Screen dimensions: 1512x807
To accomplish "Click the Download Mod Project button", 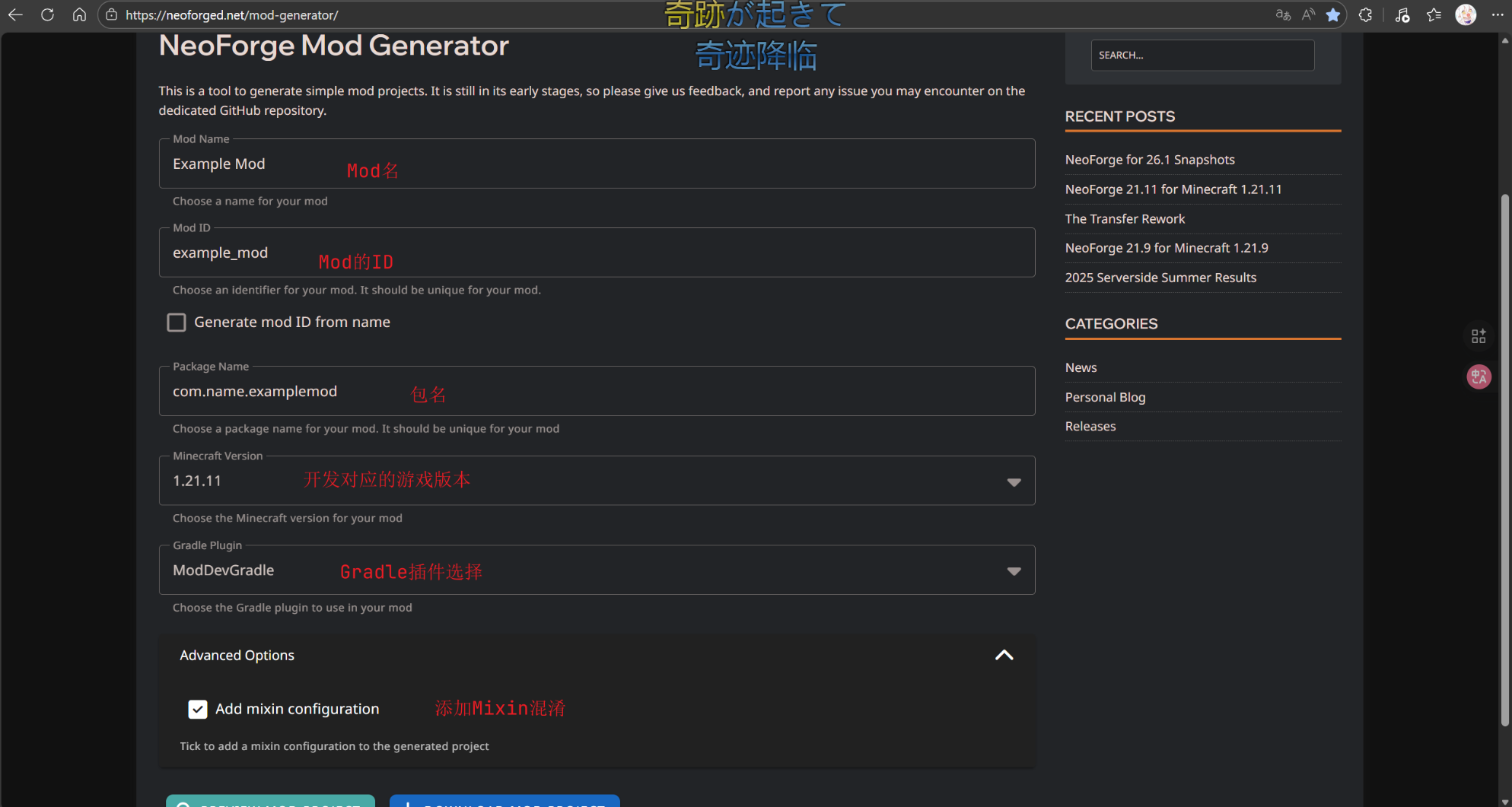I will (505, 801).
